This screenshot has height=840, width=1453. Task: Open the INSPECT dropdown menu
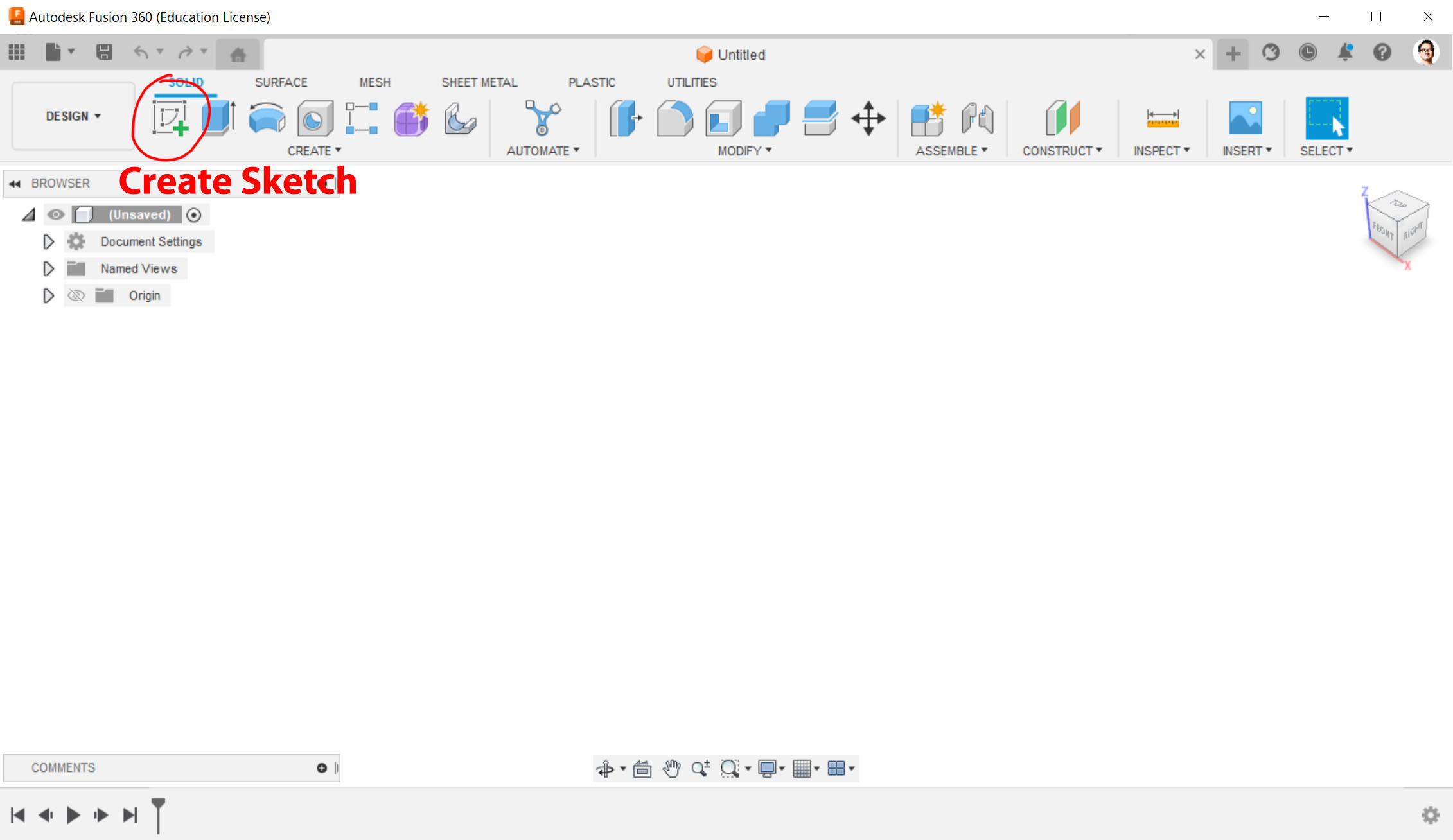tap(1162, 151)
